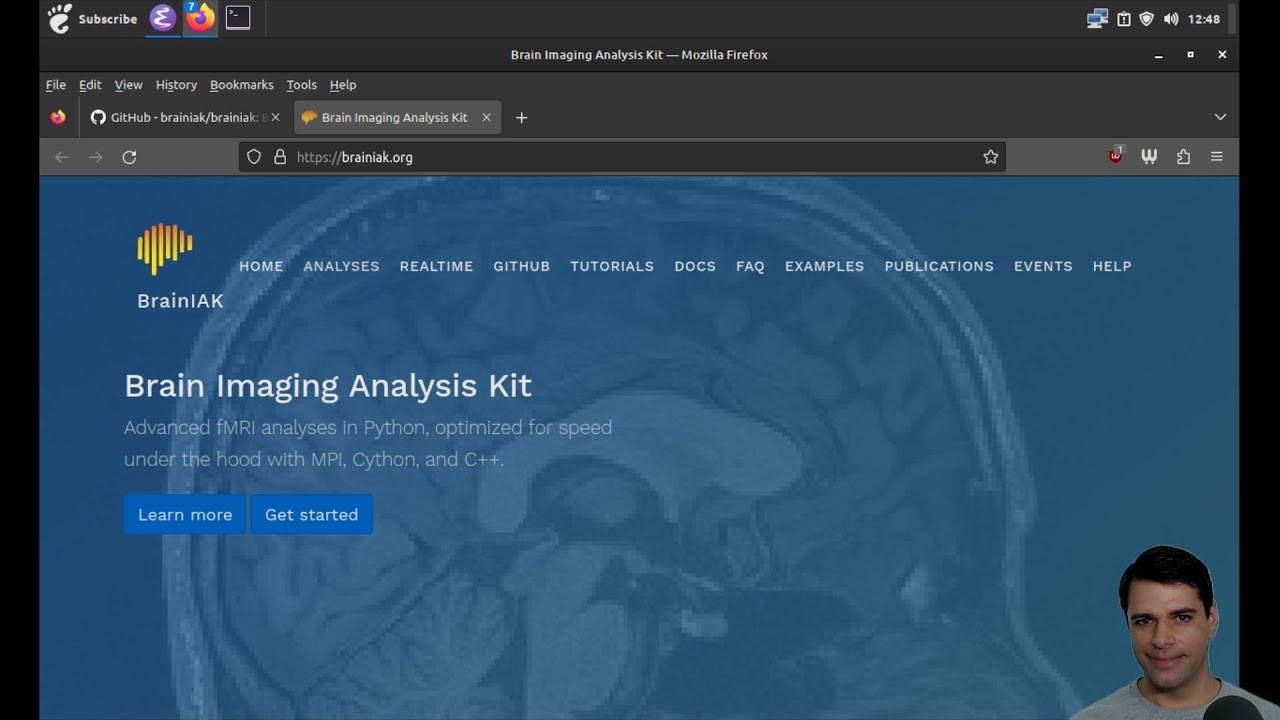Click the 12:48 clock in top panel
This screenshot has height=720, width=1280.
[x=1203, y=19]
